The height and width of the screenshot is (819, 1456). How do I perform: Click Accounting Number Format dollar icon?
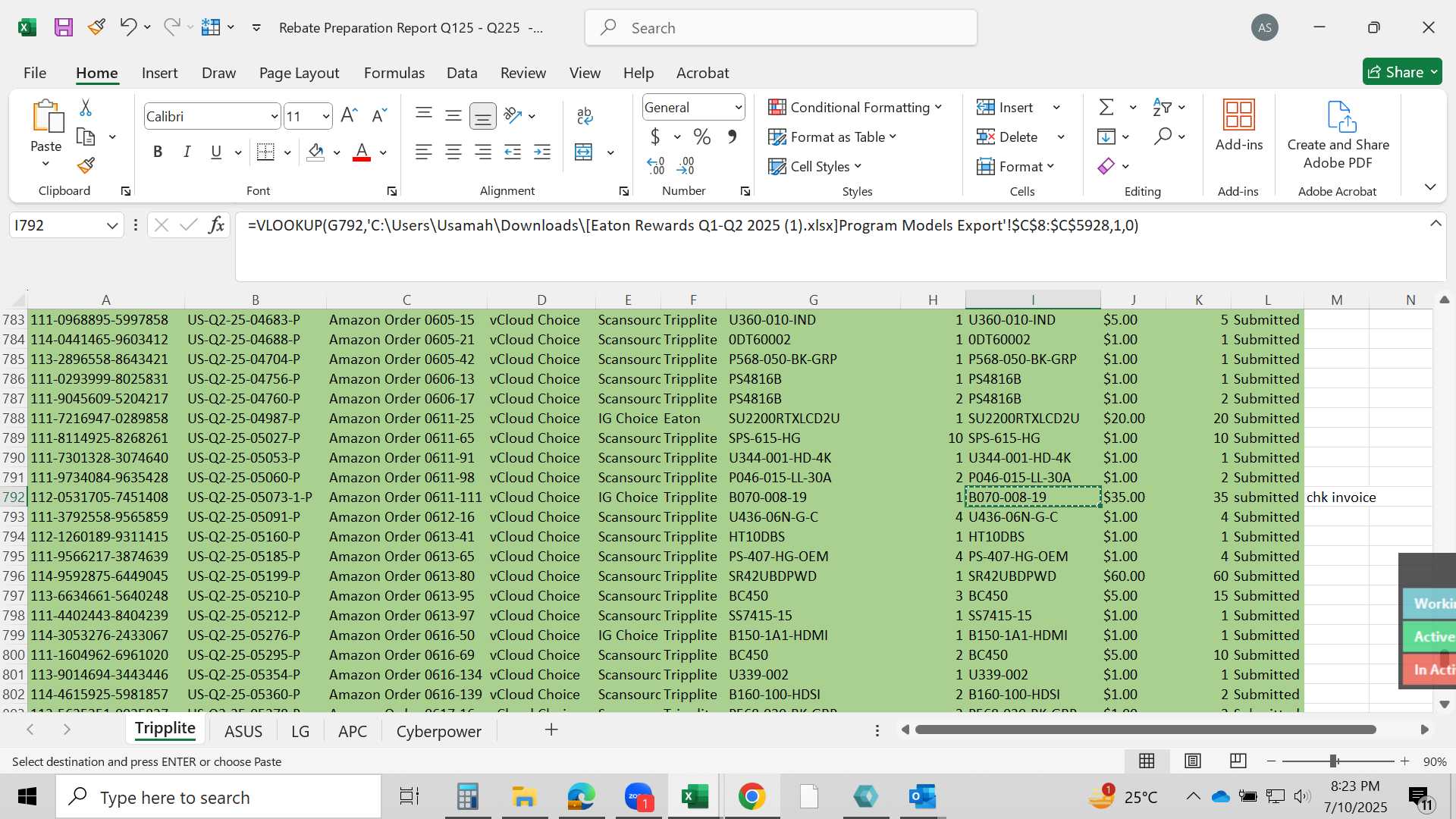click(655, 136)
